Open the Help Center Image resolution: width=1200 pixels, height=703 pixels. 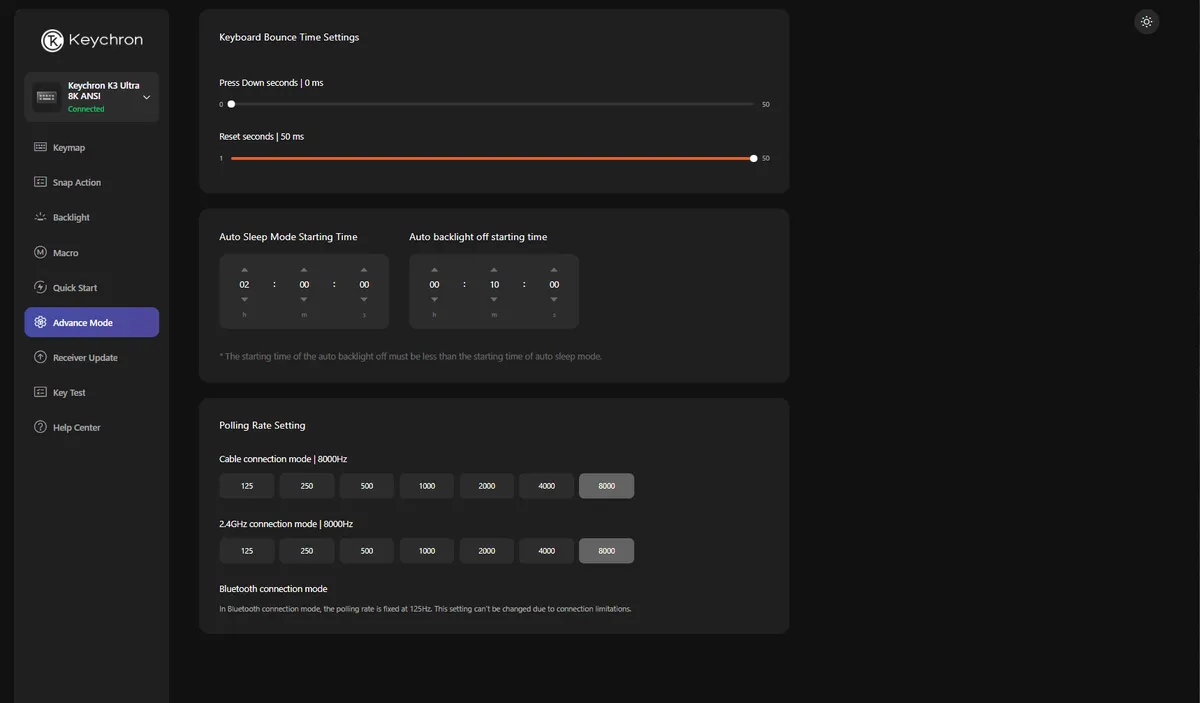tap(91, 427)
